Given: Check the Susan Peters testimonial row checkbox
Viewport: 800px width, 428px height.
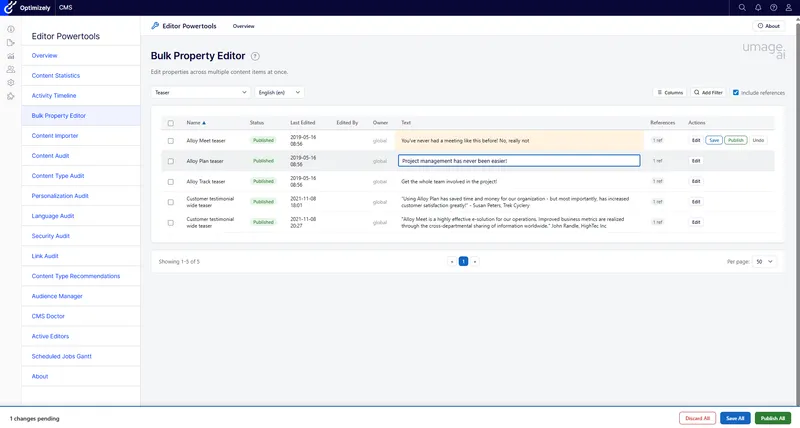Looking at the screenshot, I should (171, 202).
